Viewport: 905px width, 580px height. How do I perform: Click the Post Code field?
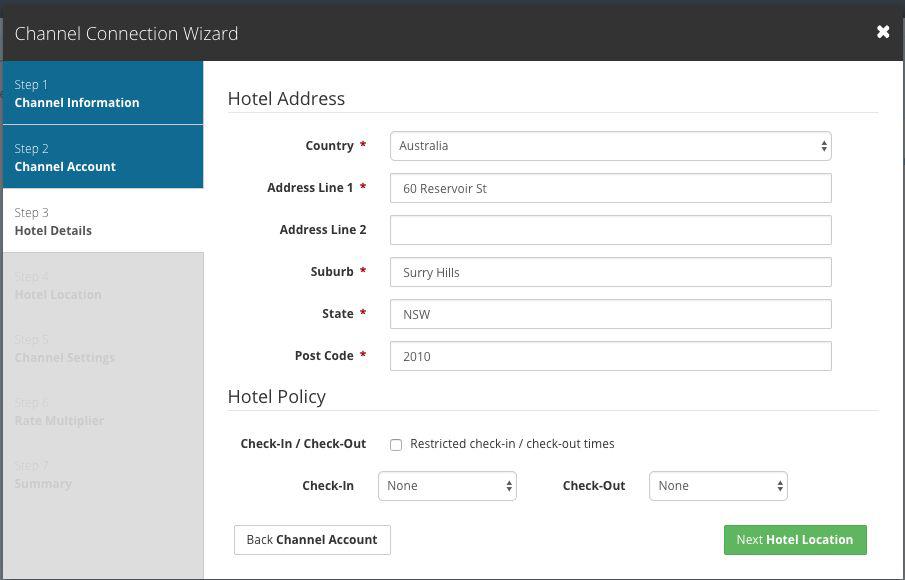click(610, 356)
